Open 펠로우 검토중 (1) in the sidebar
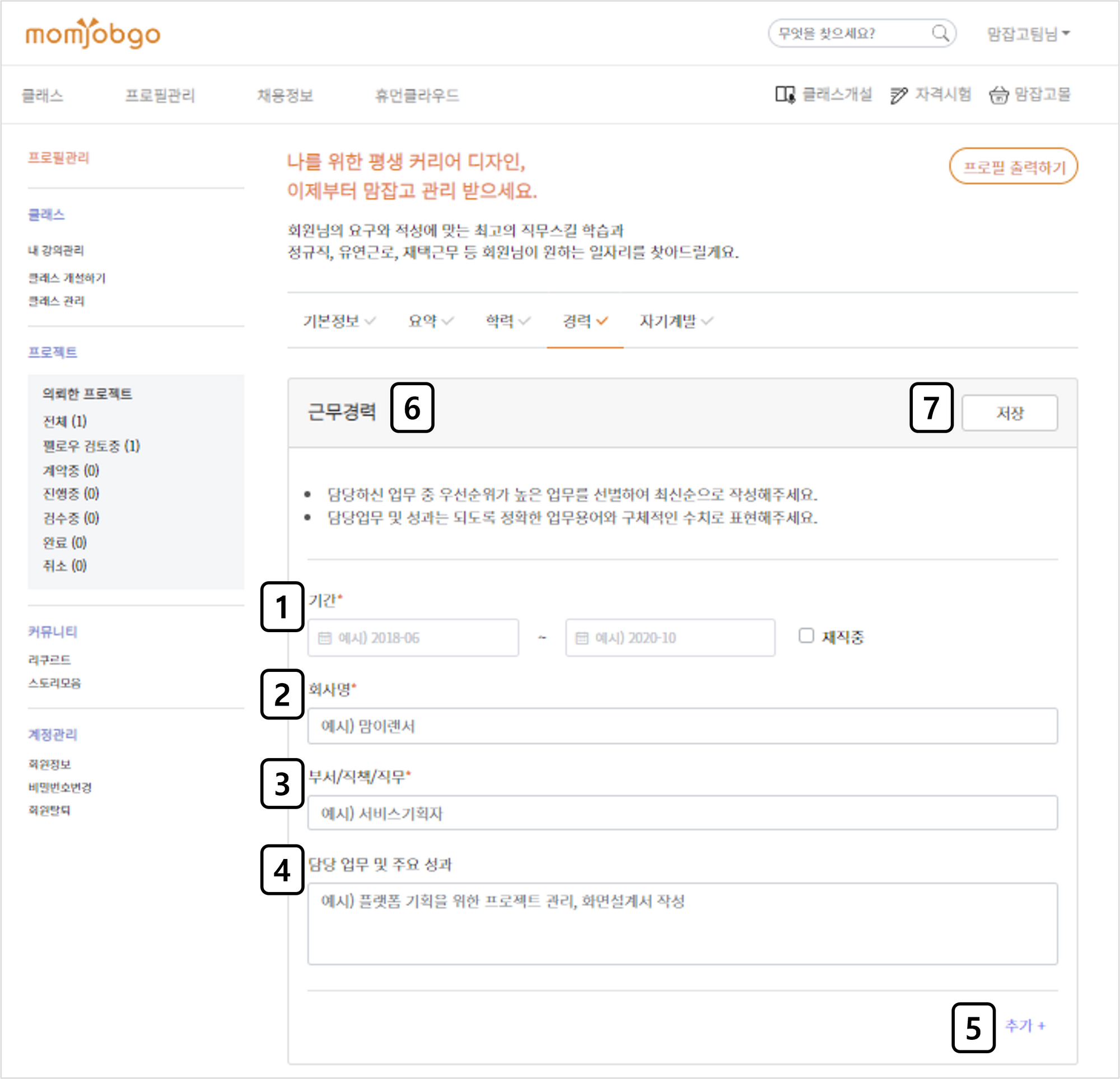 point(91,446)
